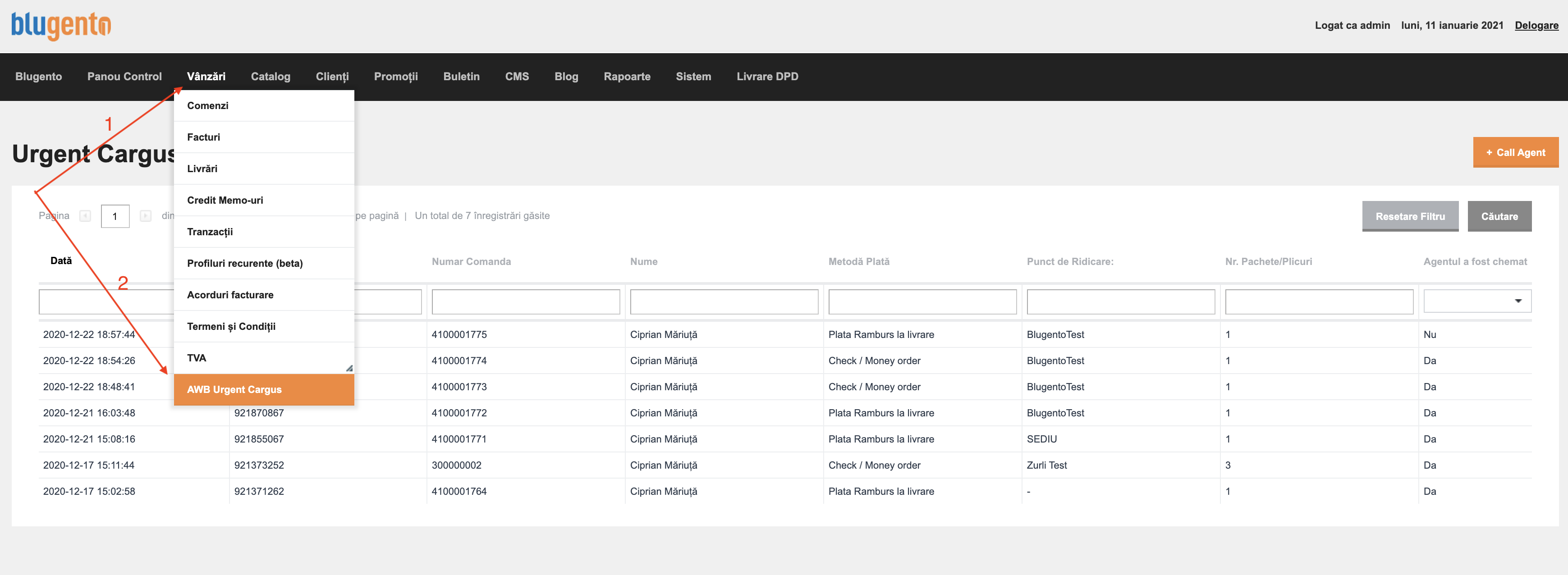
Task: Choose Comenzi from the dropdown menu
Action: [264, 106]
